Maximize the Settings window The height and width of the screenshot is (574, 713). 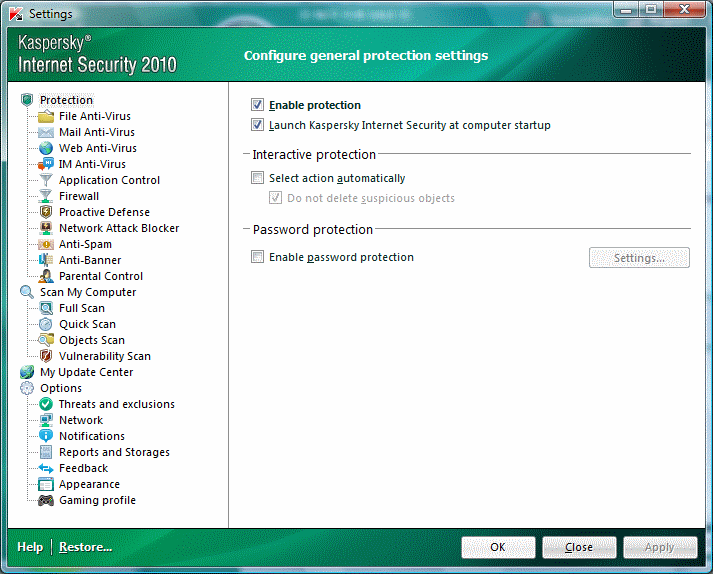(651, 9)
